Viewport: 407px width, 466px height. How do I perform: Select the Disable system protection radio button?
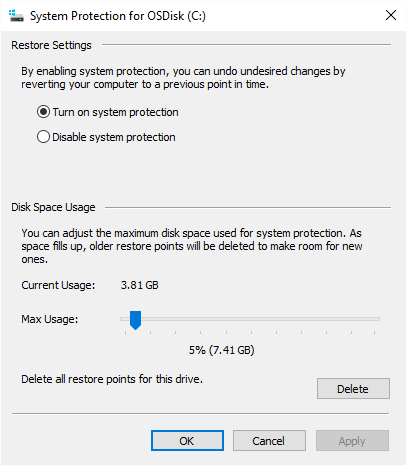[x=43, y=137]
